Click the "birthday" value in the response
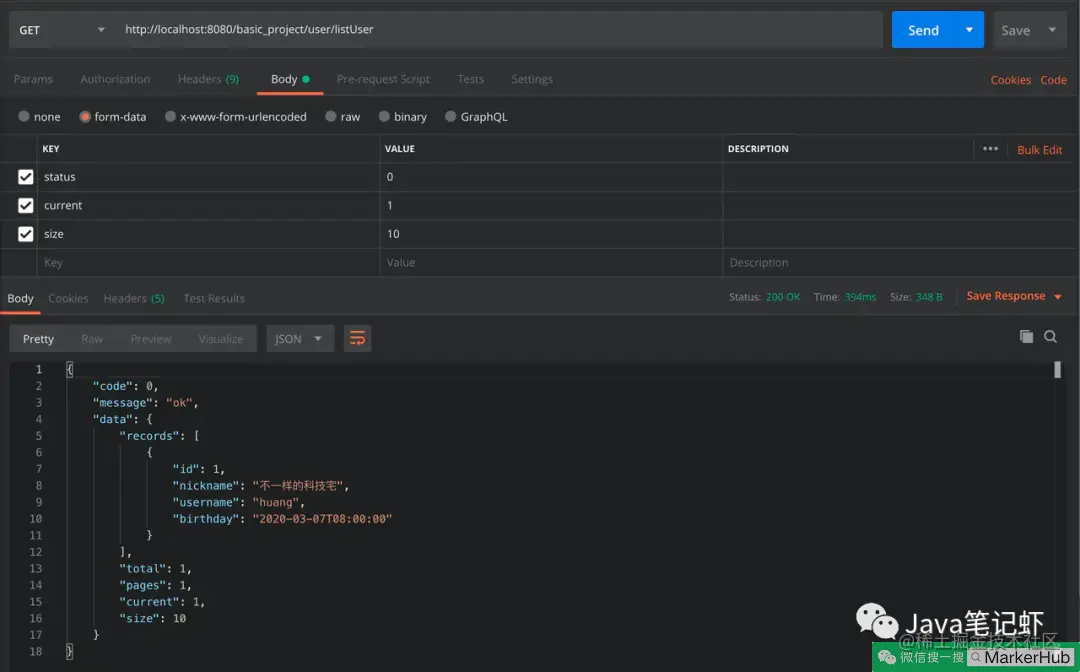 [322, 518]
